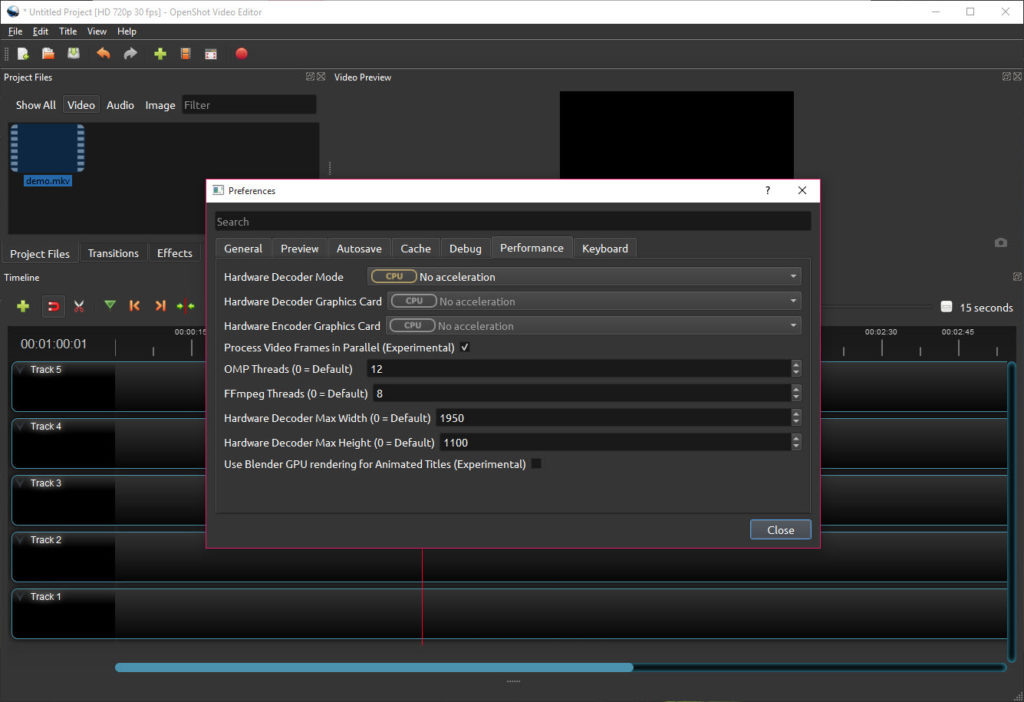1024x702 pixels.
Task: Close the Video Preview panel icon
Action: point(1017,77)
